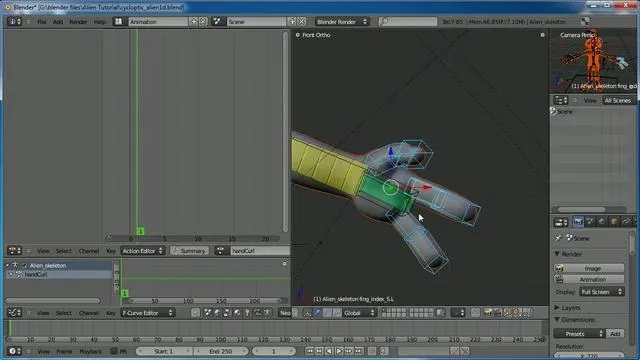Delete the current scene with X icon

point(302,22)
